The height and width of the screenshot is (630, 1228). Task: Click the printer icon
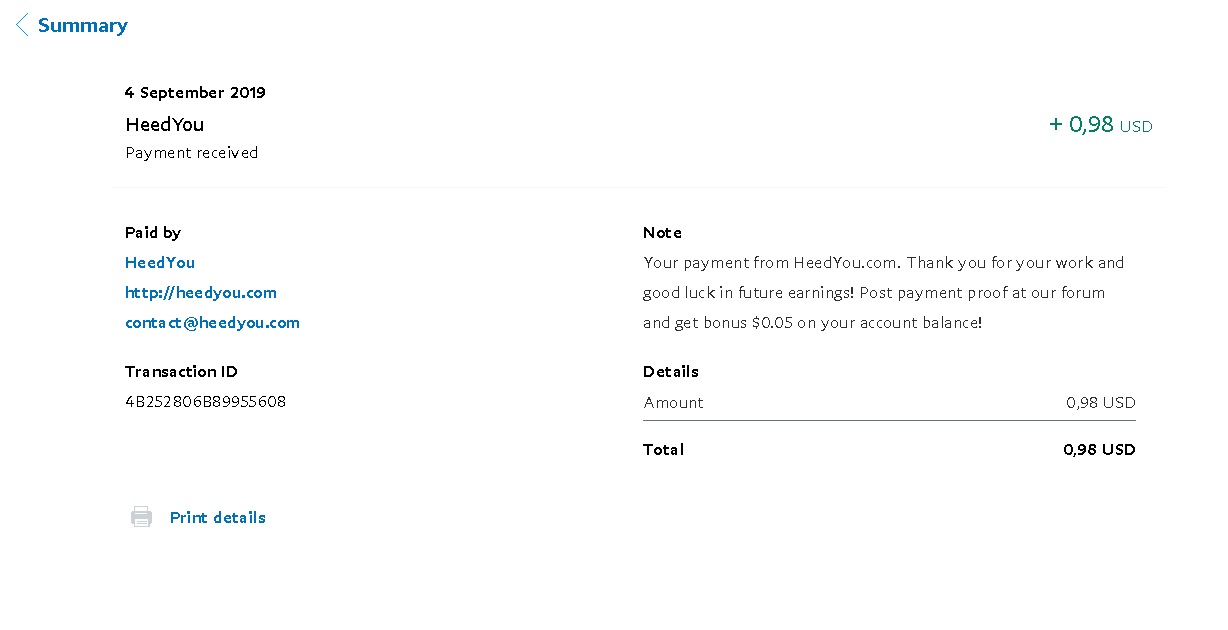pyautogui.click(x=142, y=517)
